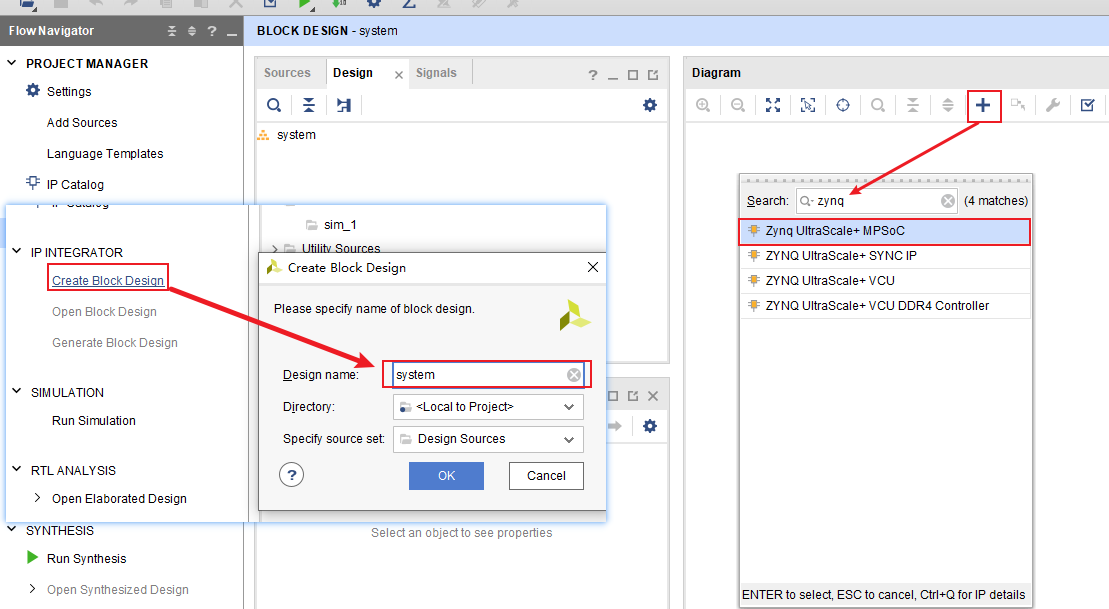Viewport: 1109px width, 609px height.
Task: Close the Design tab
Action: pos(399,75)
